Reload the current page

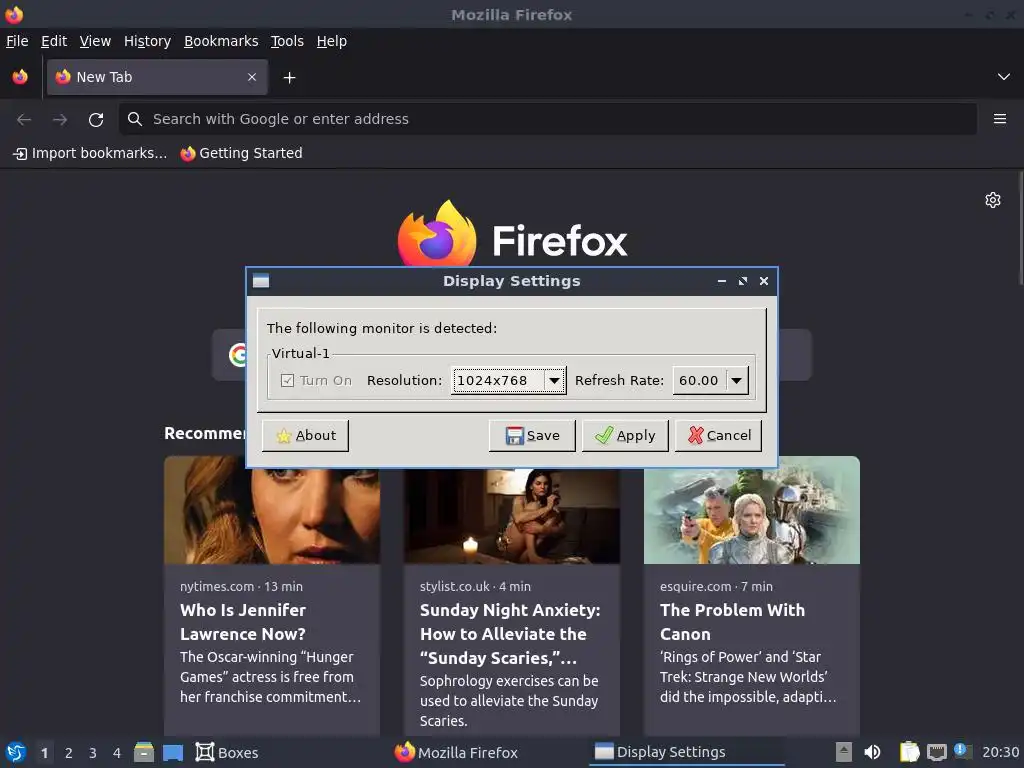(x=96, y=120)
